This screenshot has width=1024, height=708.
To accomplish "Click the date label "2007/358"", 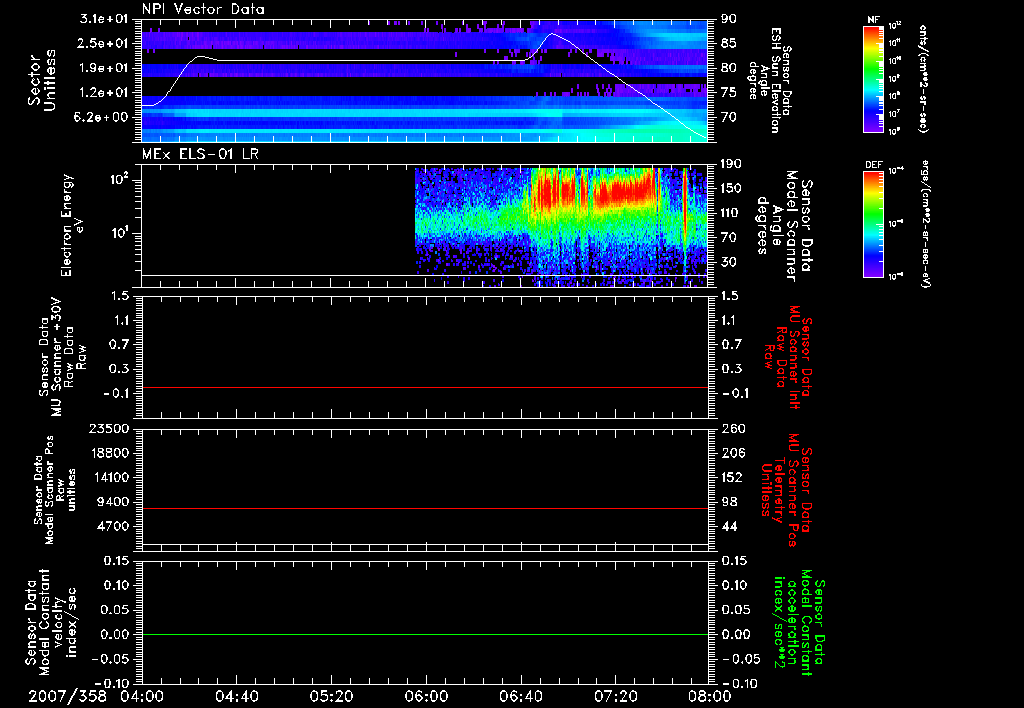I will pyautogui.click(x=67, y=696).
